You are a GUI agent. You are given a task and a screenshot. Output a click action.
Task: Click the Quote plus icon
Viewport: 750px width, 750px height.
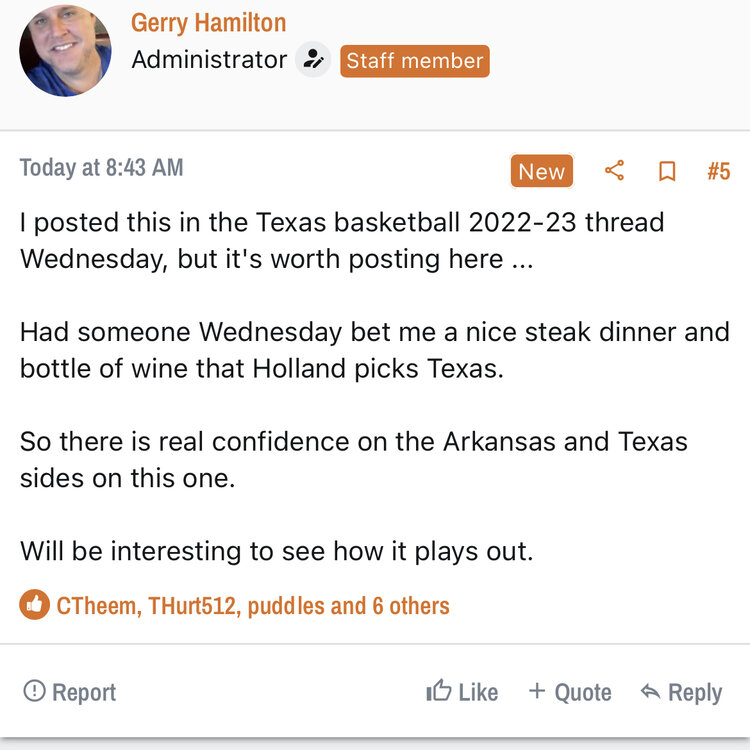click(x=537, y=691)
